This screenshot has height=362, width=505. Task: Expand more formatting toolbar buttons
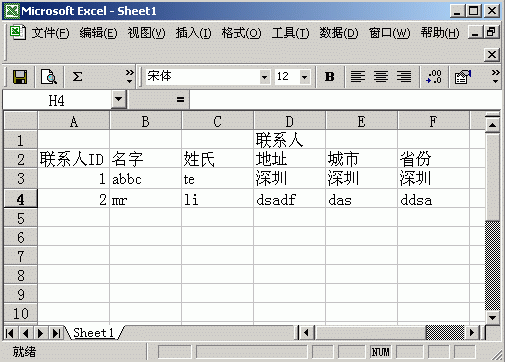coord(495,77)
